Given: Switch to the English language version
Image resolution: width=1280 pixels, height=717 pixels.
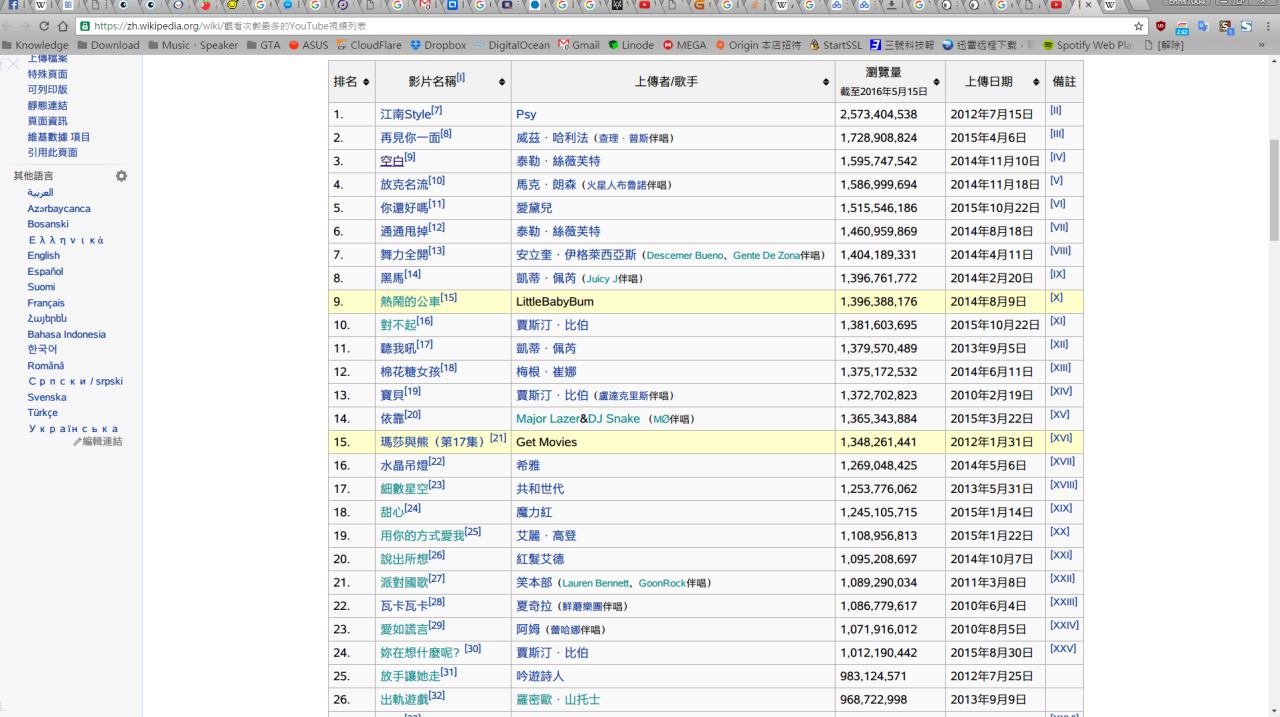Looking at the screenshot, I should (43, 255).
